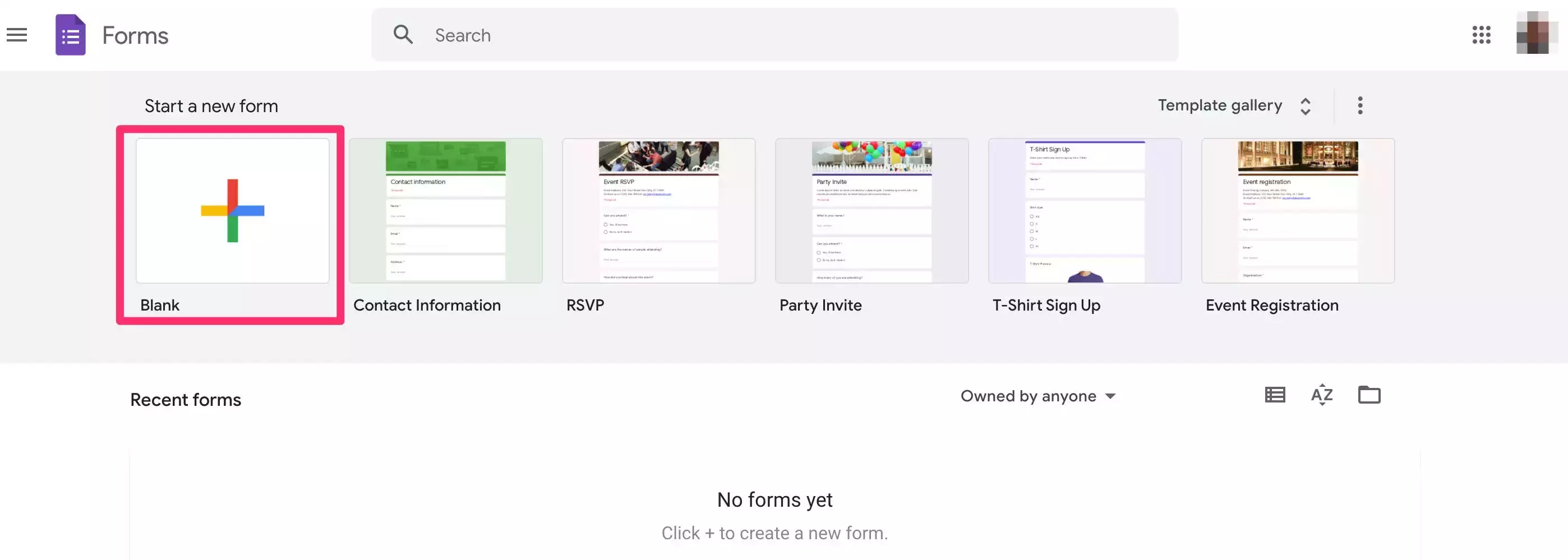Click the search magnifier icon

[403, 35]
